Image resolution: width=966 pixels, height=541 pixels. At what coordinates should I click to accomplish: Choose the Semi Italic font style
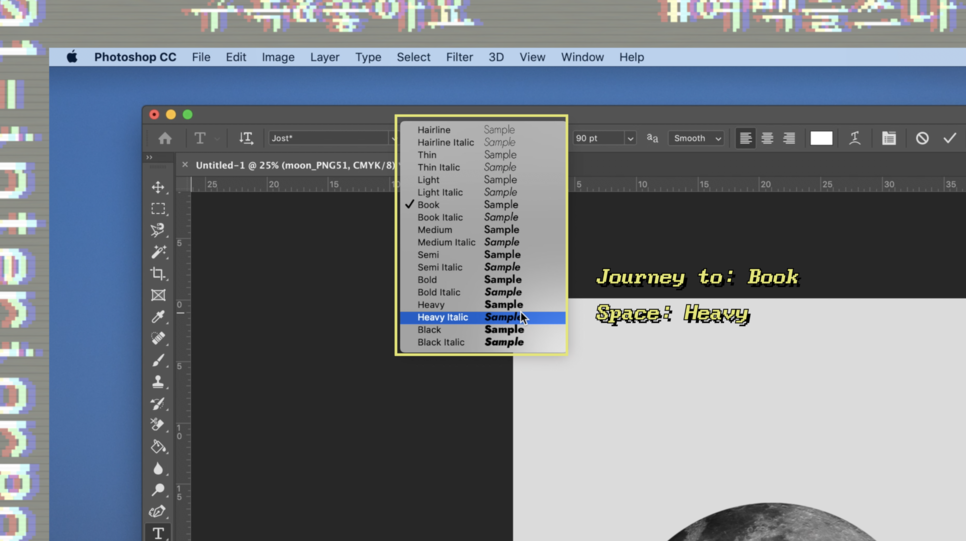(482, 267)
